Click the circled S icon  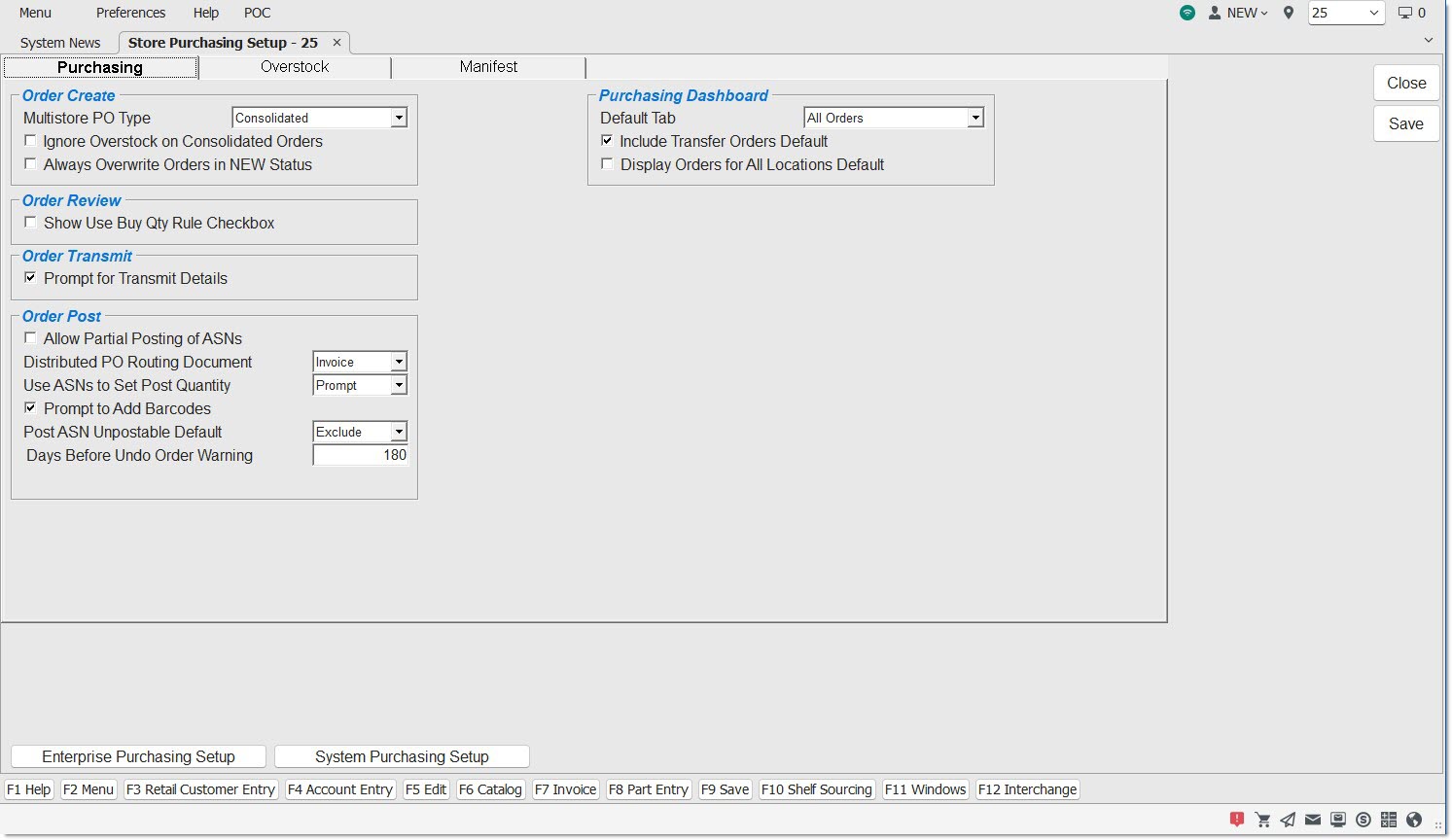(1363, 820)
